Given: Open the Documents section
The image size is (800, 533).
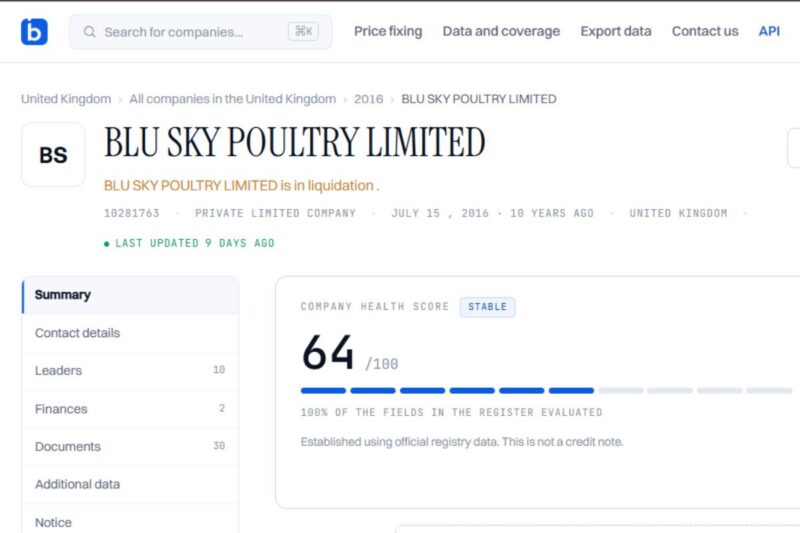Looking at the screenshot, I should click(130, 447).
